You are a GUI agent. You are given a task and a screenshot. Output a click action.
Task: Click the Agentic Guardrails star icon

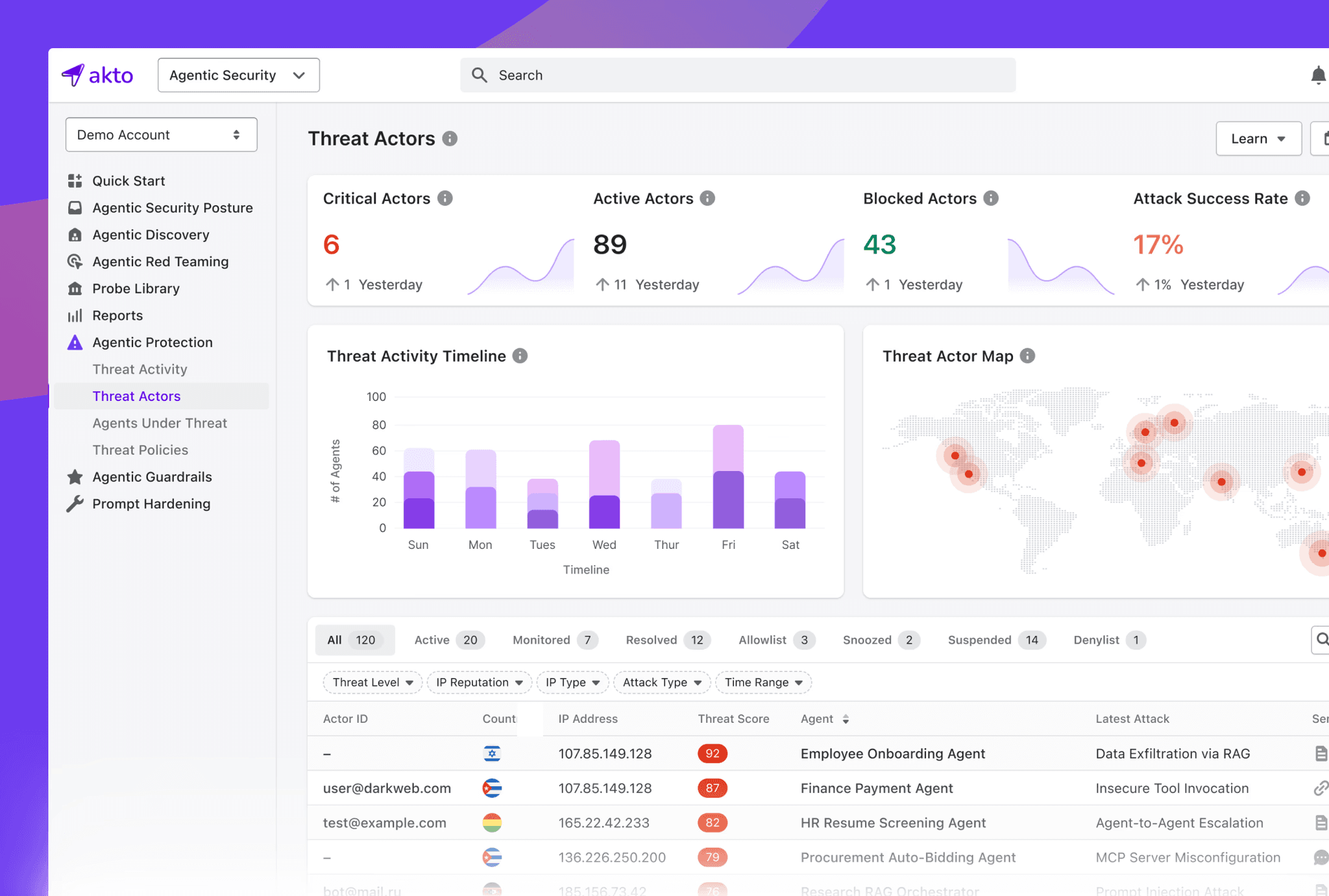click(75, 477)
